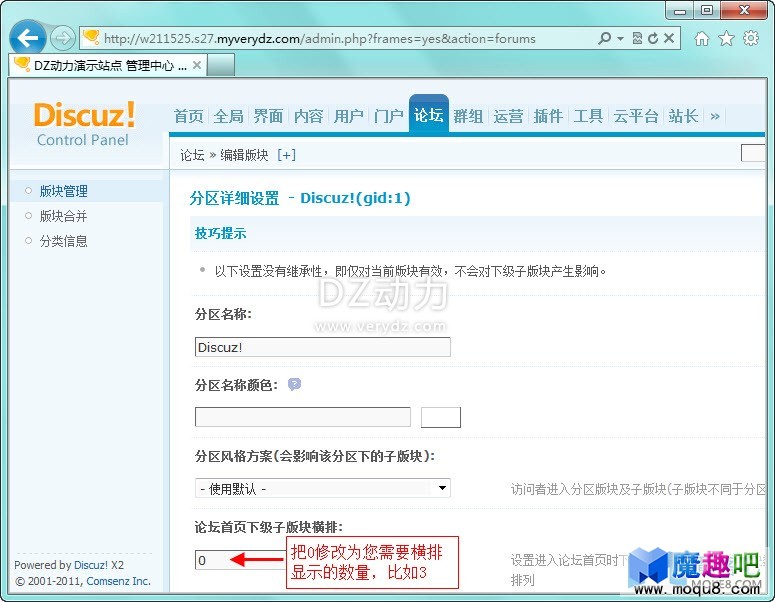
Task: Open the 运营 menu
Action: [x=508, y=116]
